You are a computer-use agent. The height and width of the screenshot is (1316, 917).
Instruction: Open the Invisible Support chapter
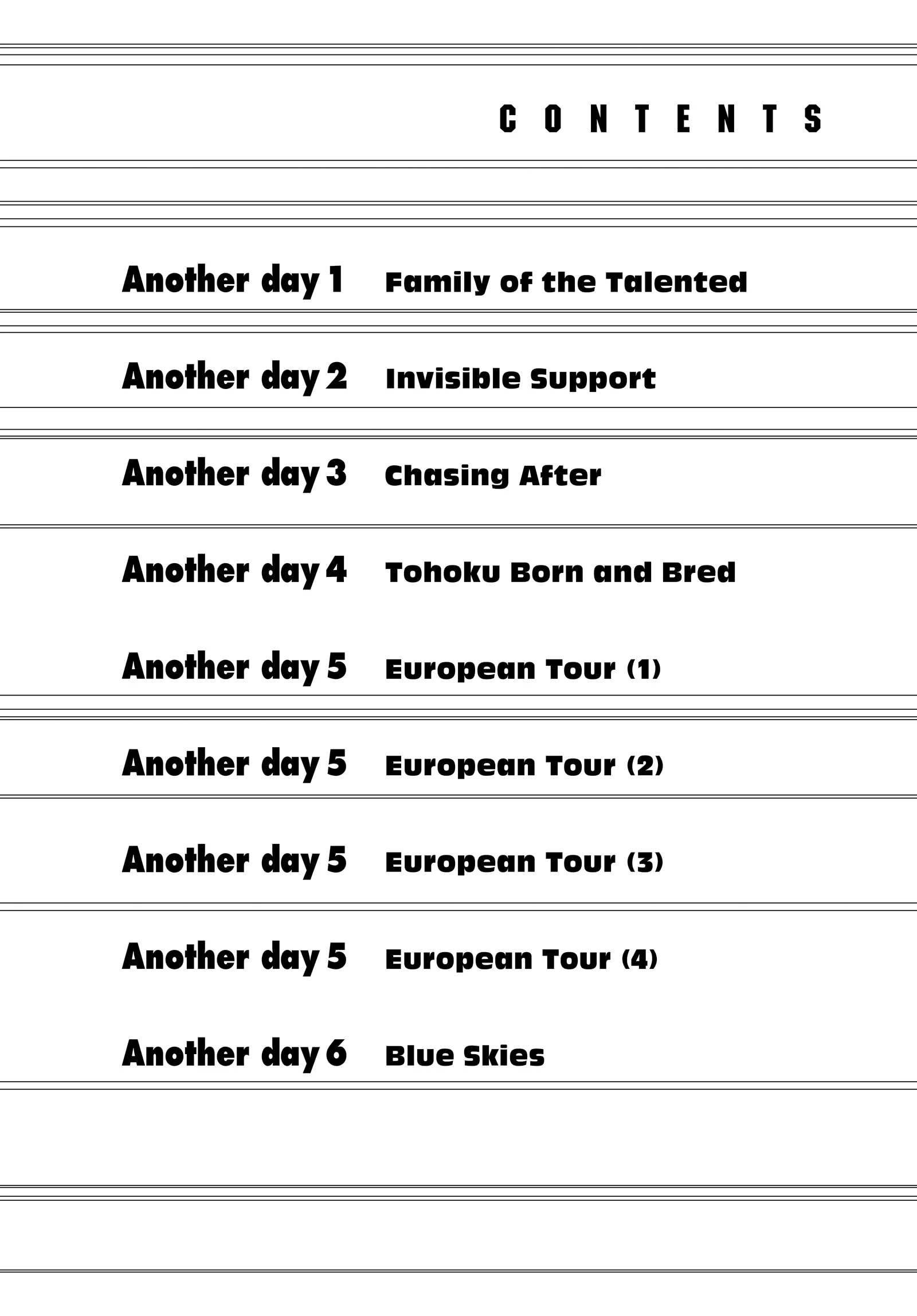[521, 379]
